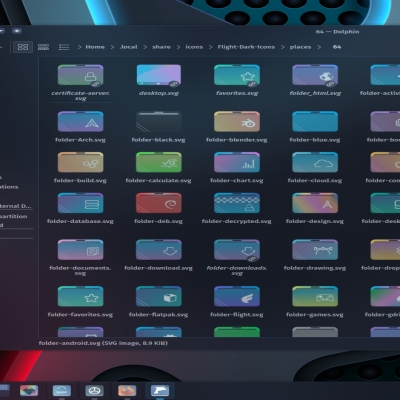Select the folder-black.svg dark folder icon
This screenshot has width=400, height=400.
[159, 122]
